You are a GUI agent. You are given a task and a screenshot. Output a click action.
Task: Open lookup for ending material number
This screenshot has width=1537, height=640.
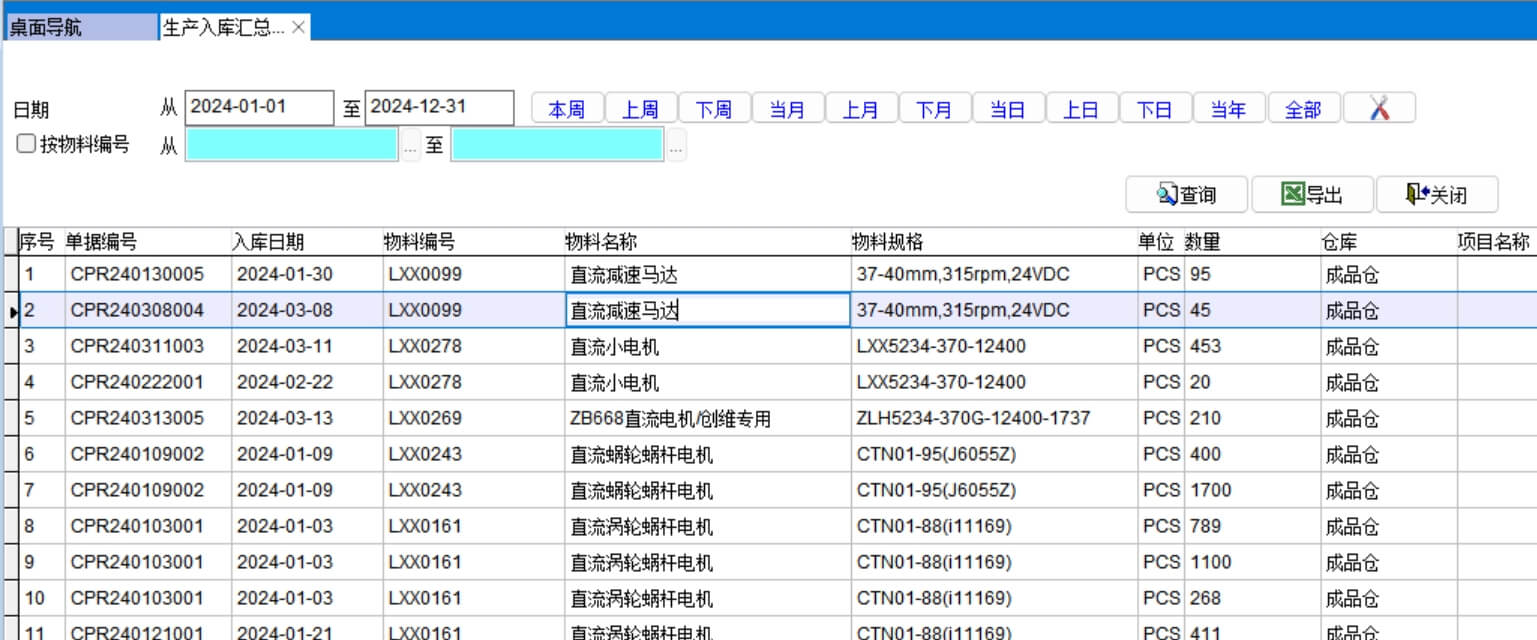[x=676, y=146]
